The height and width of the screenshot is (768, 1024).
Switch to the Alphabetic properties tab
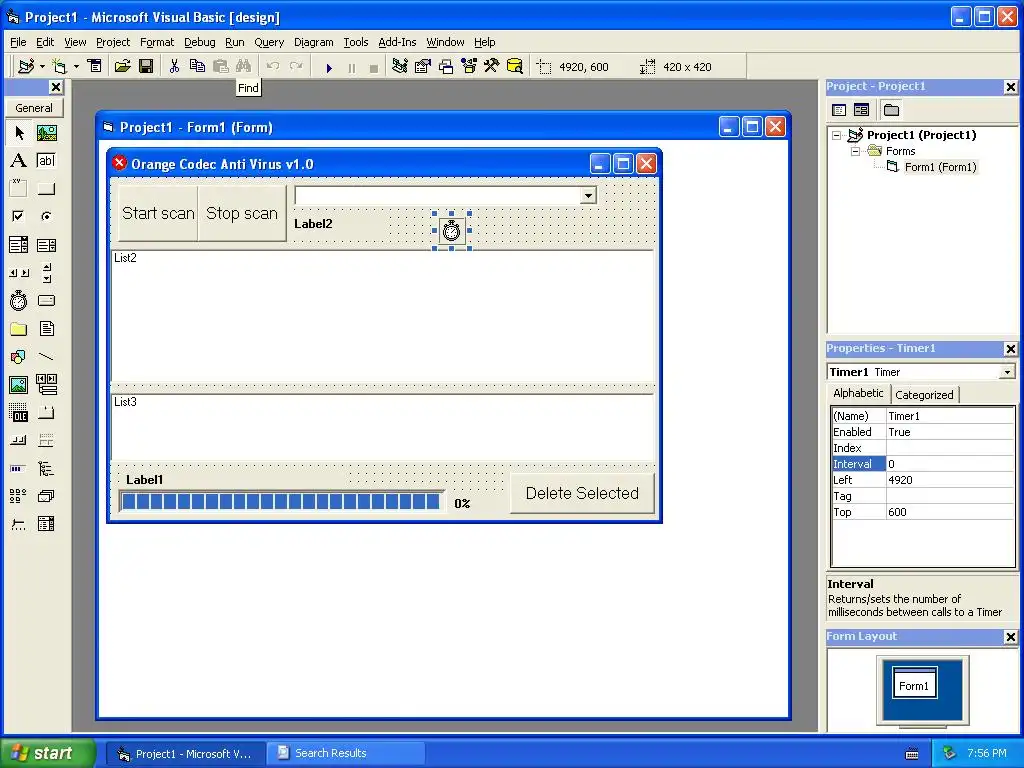point(858,393)
